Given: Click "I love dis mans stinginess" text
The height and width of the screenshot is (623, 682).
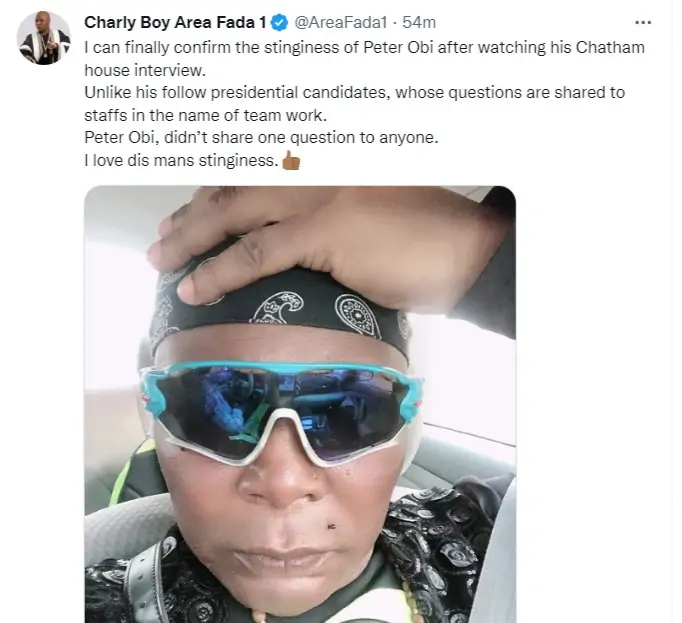Looking at the screenshot, I should pyautogui.click(x=180, y=161).
